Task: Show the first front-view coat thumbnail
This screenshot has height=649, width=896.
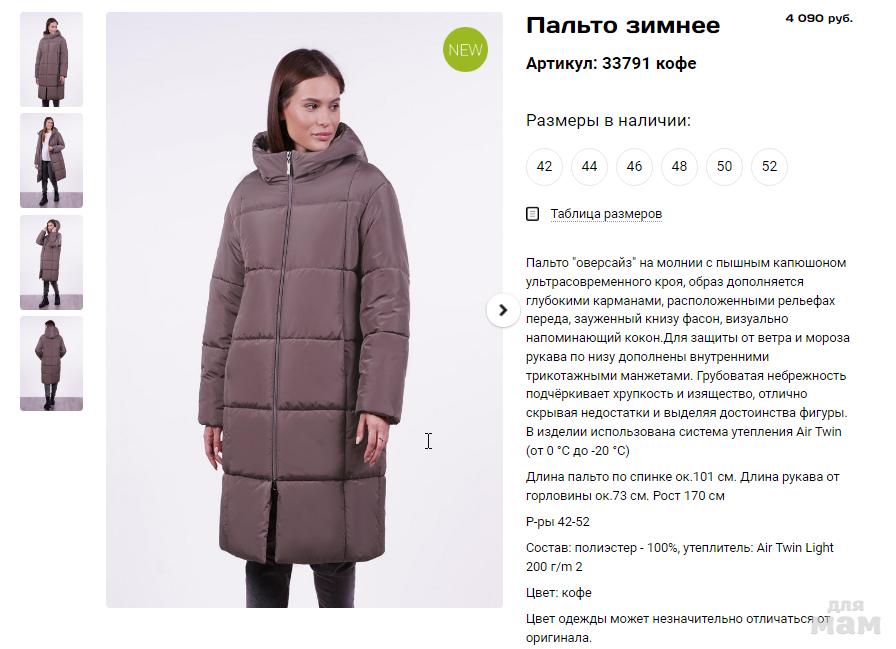Action: point(51,59)
